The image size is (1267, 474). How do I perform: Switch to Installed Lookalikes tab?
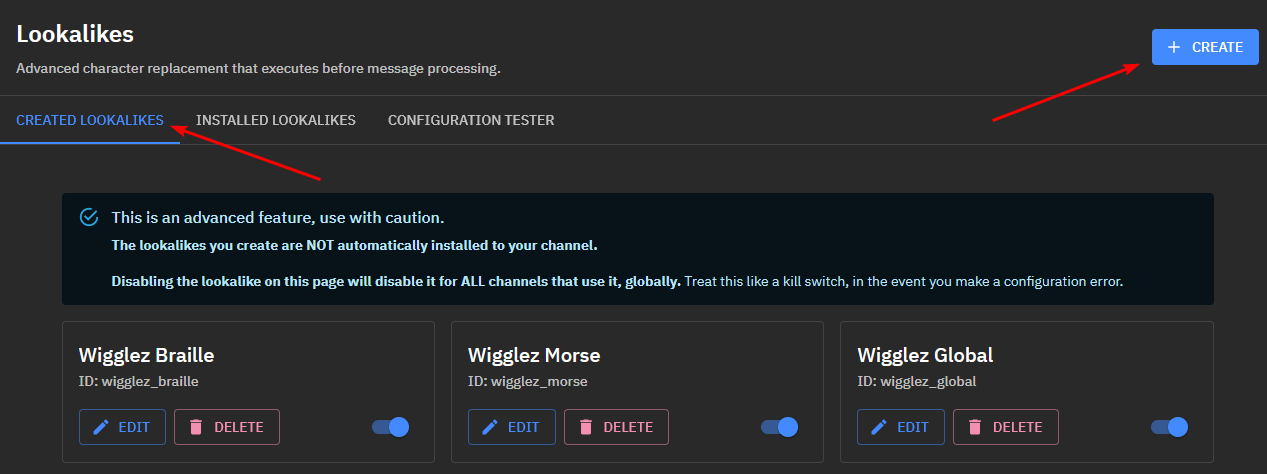(x=276, y=120)
